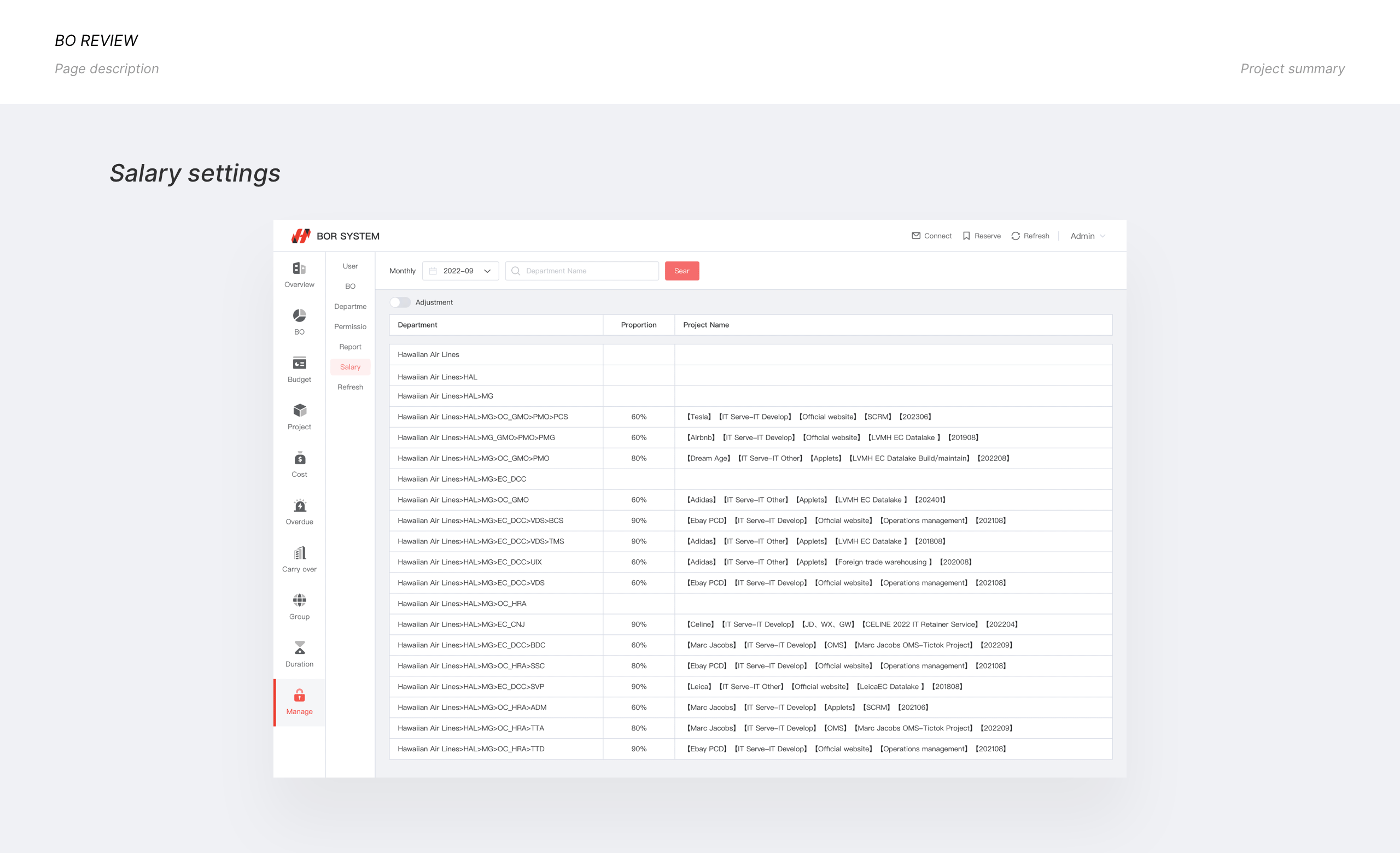
Task: Click the Monthly label
Action: [x=402, y=271]
